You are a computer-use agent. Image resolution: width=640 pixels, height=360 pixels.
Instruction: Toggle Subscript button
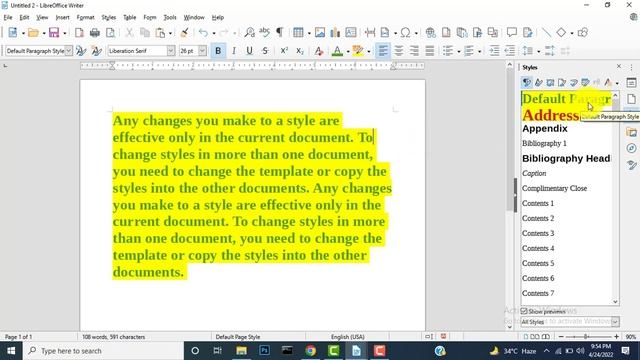300,51
